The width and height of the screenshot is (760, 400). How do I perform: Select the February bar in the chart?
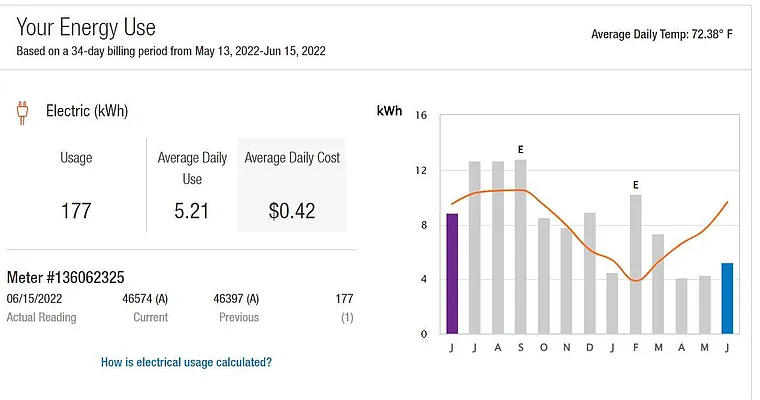(635, 264)
